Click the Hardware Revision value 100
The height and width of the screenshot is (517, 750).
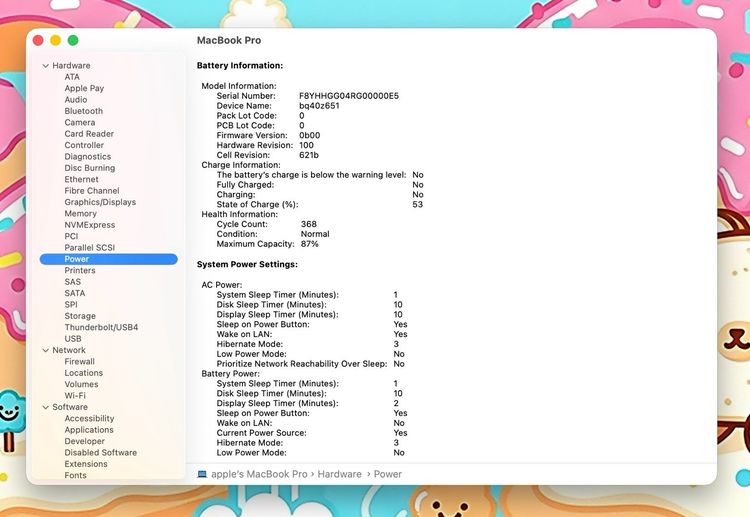pos(306,145)
